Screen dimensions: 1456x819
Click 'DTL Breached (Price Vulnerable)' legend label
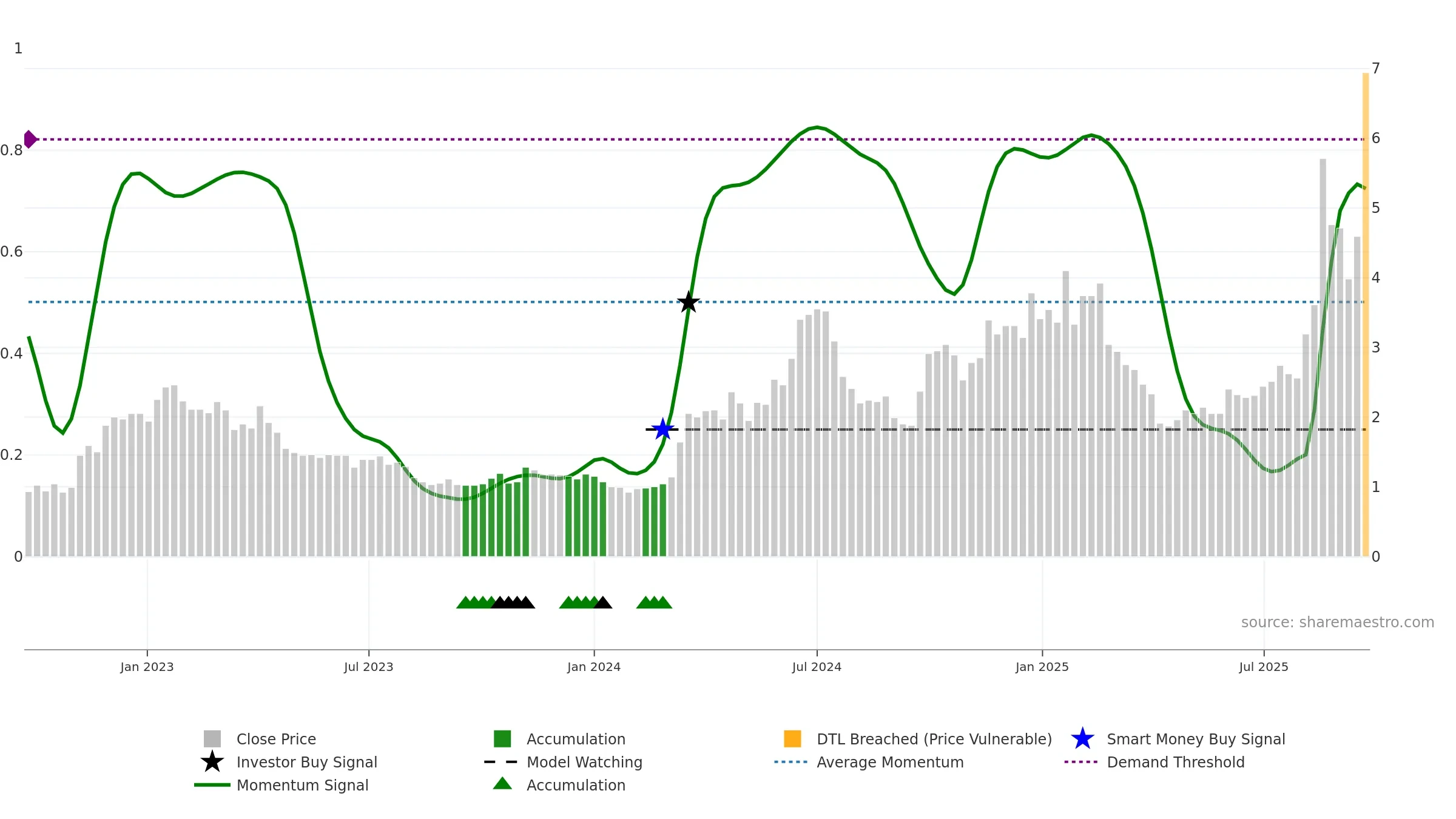pos(934,739)
